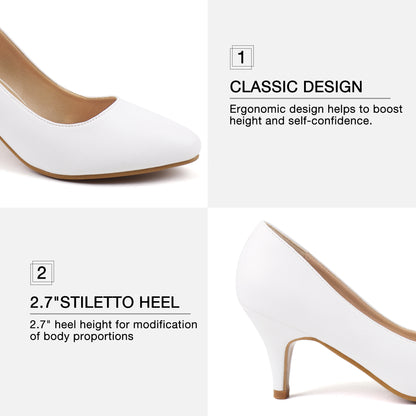Image resolution: width=416 pixels, height=416 pixels.
Task: Click the ergonomic design description text
Action: 316,115
